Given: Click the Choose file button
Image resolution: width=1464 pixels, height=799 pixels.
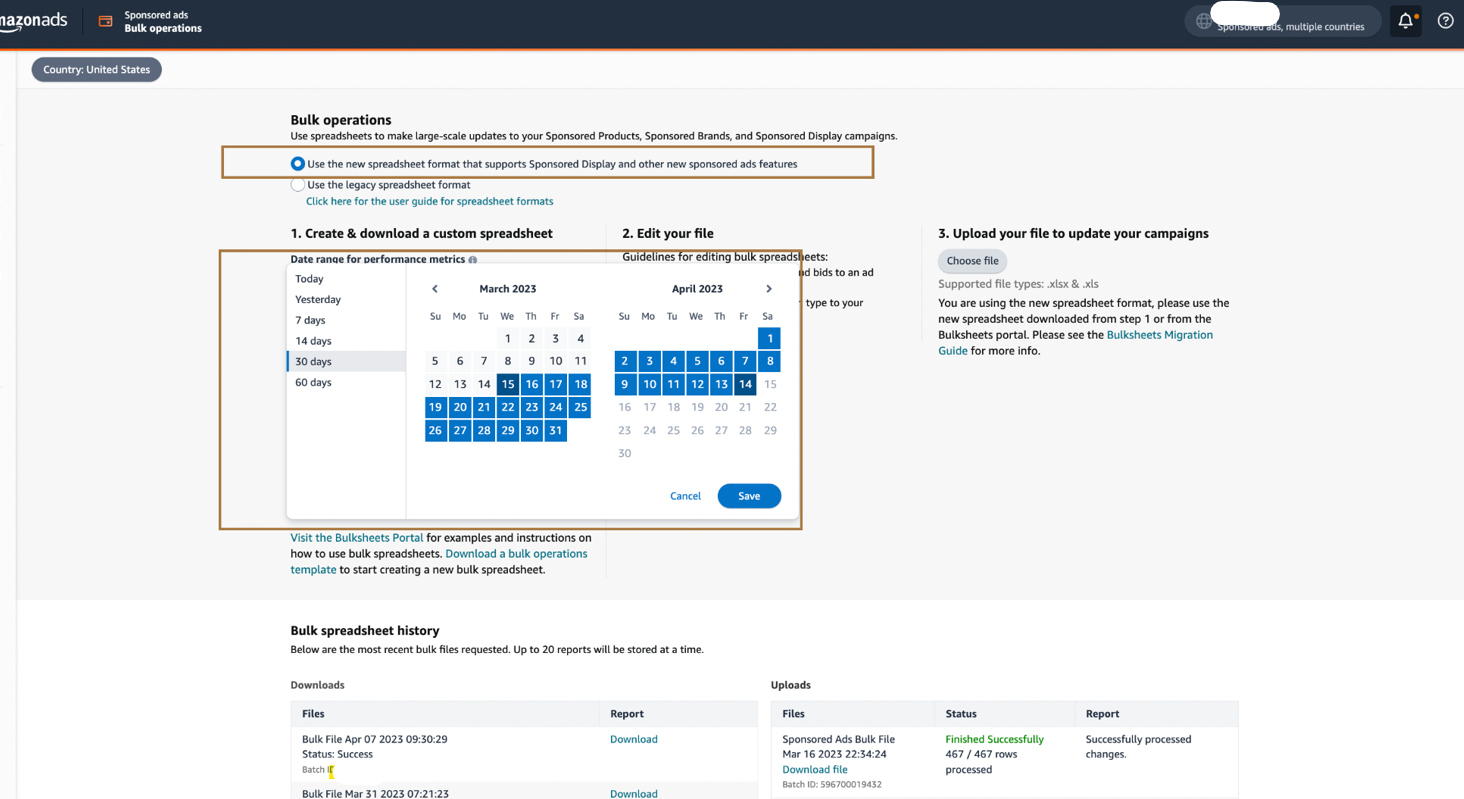Looking at the screenshot, I should click(x=972, y=261).
